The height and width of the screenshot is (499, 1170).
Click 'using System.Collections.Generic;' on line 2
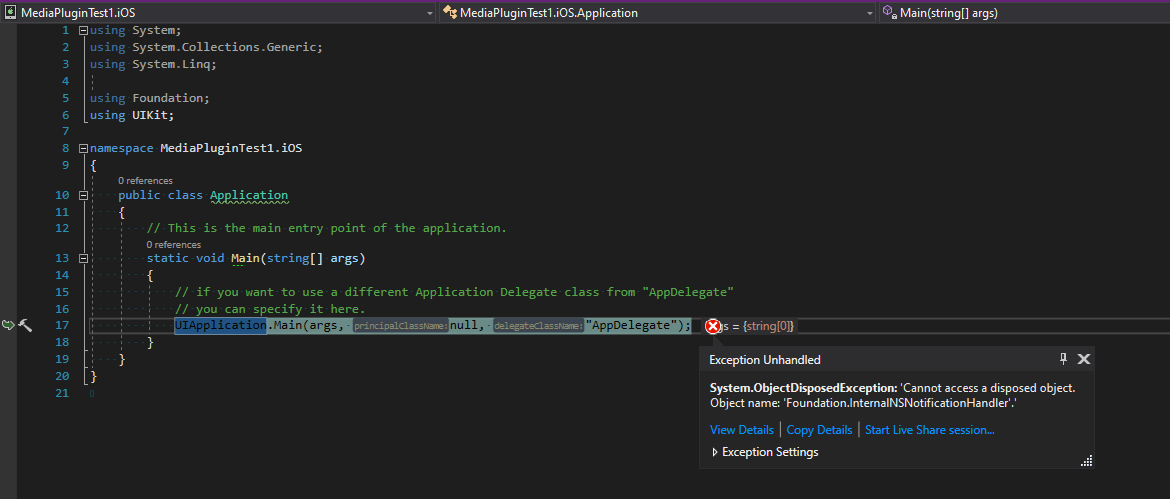[207, 47]
